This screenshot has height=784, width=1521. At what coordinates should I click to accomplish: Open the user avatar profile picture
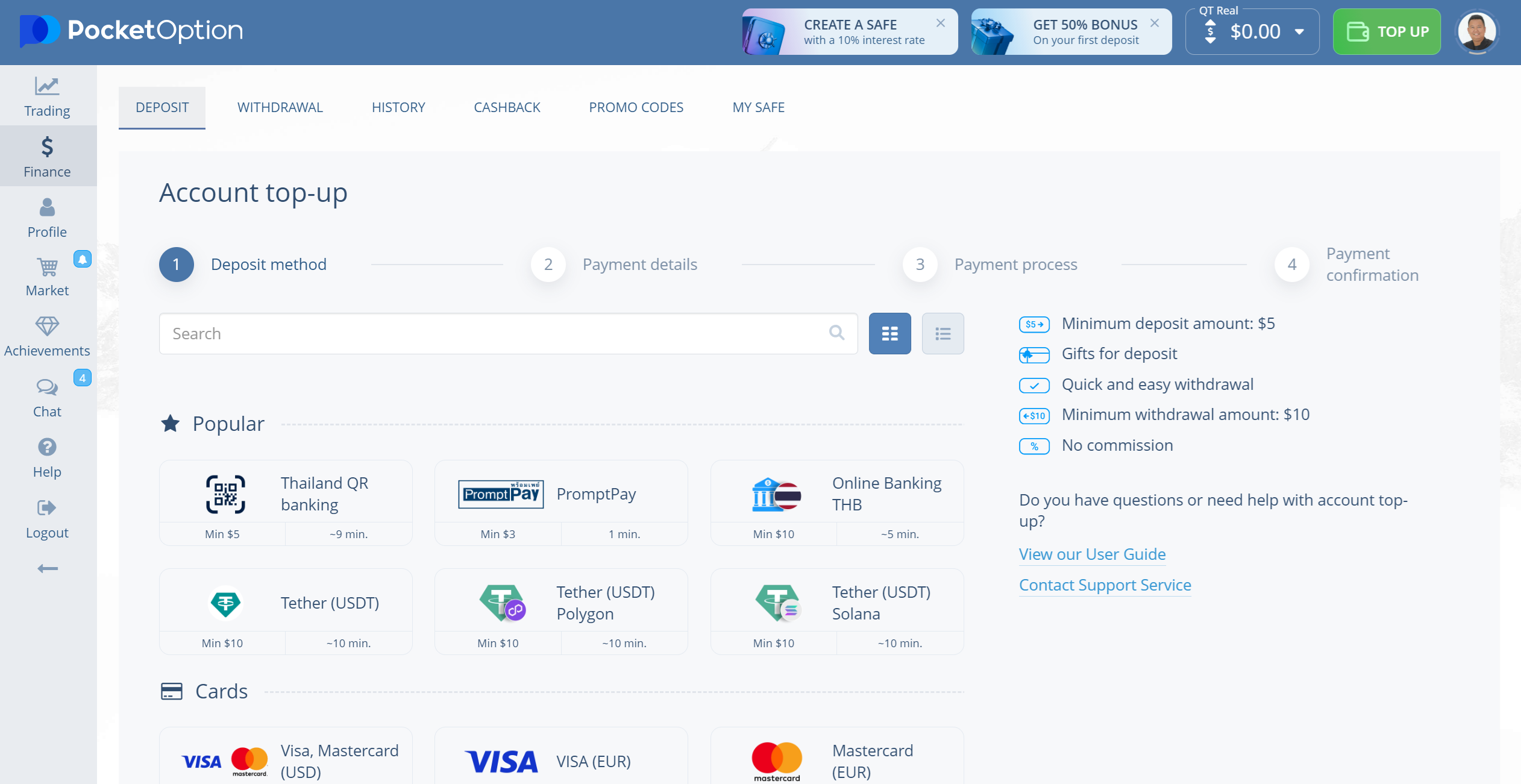pos(1476,31)
